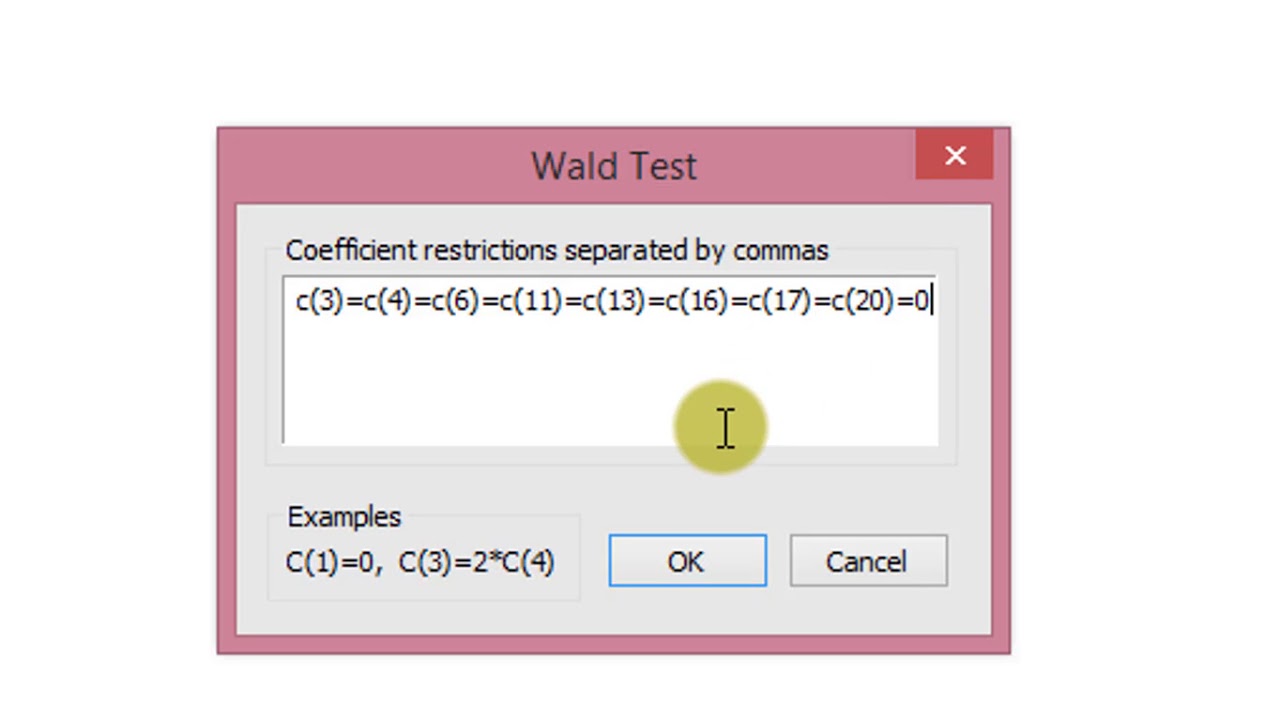Screen dimensions: 1280x720
Task: Click the C(3)=2*C(4) example text
Action: (x=476, y=562)
